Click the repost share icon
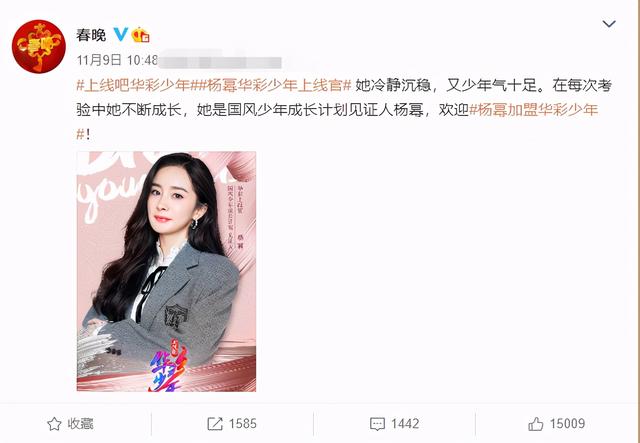This screenshot has width=640, height=443. click(x=215, y=424)
